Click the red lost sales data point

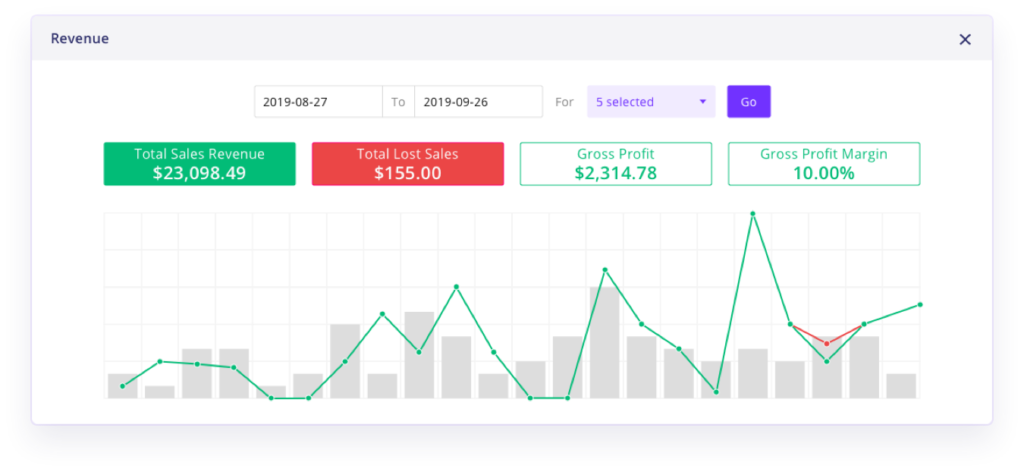826,343
